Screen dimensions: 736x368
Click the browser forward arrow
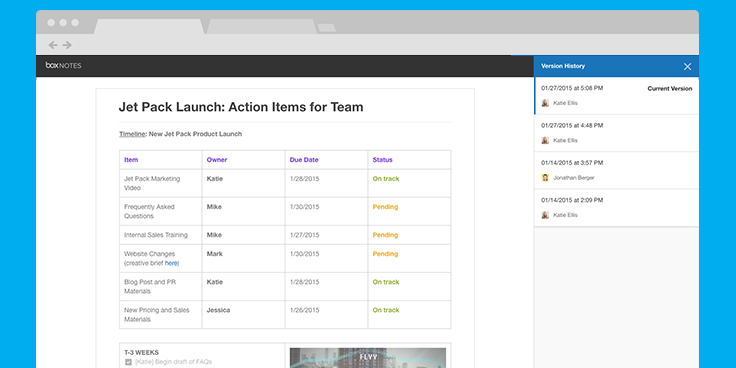click(67, 45)
